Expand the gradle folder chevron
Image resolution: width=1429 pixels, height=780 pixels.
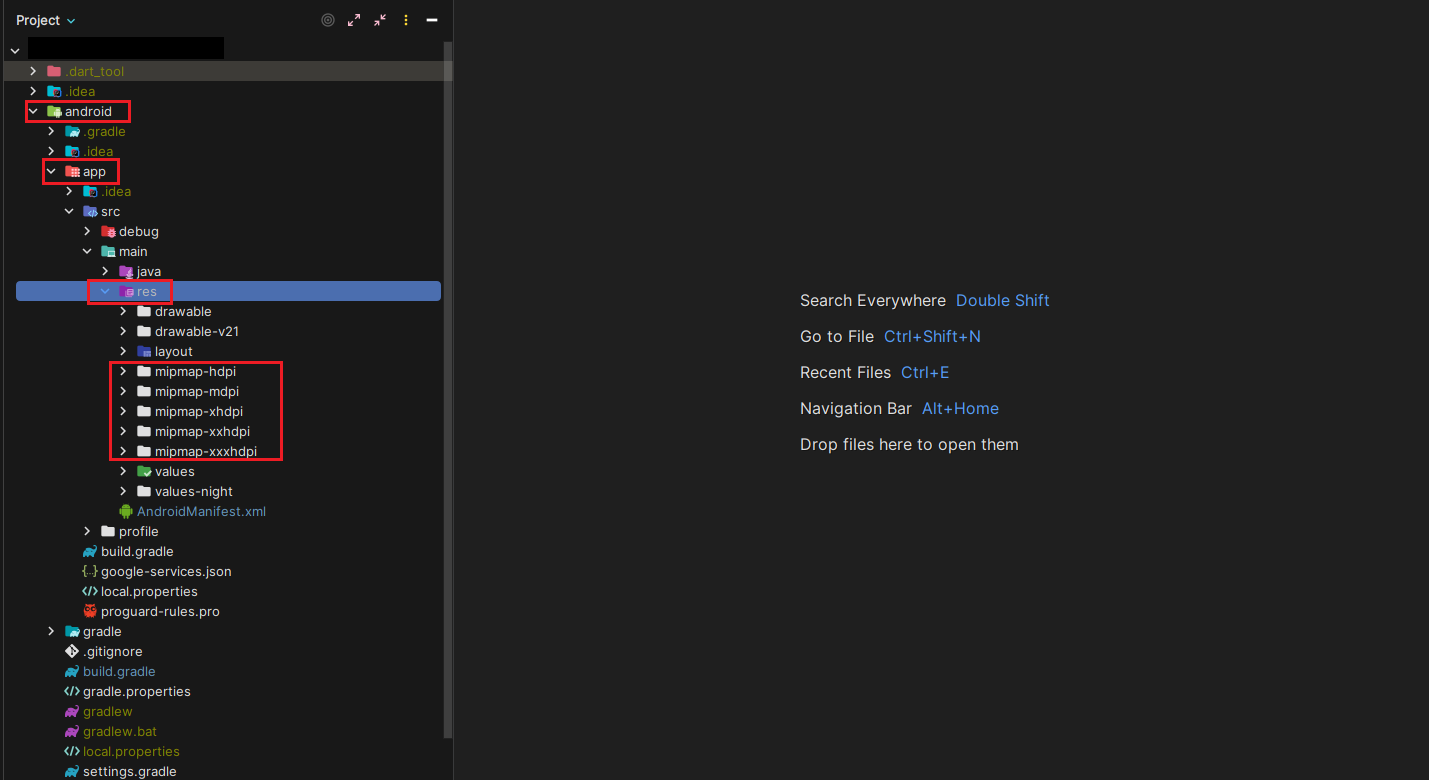(x=51, y=631)
